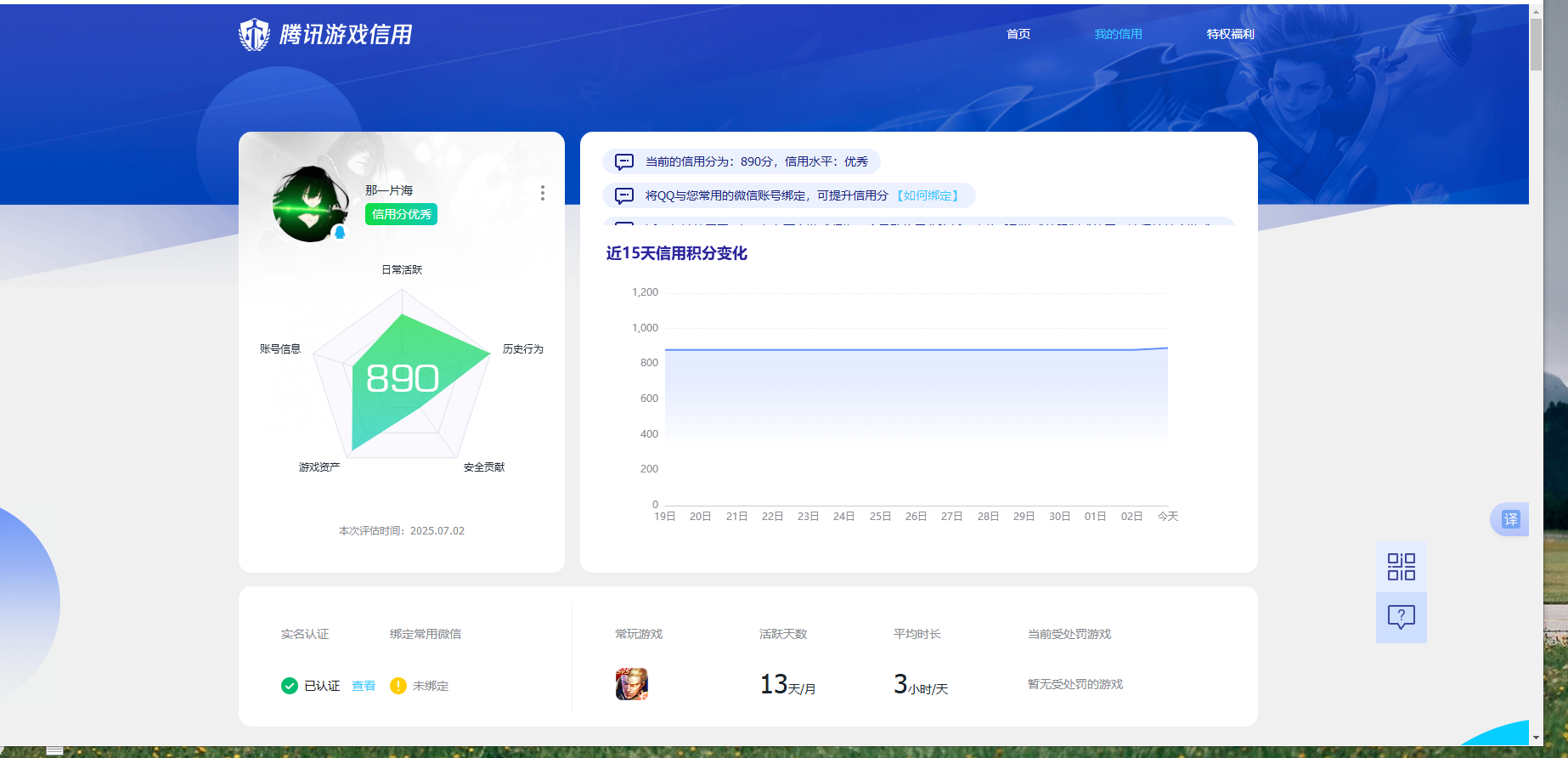Click the page scrollbar down arrow
This screenshot has width=1568, height=758.
pos(1536,738)
